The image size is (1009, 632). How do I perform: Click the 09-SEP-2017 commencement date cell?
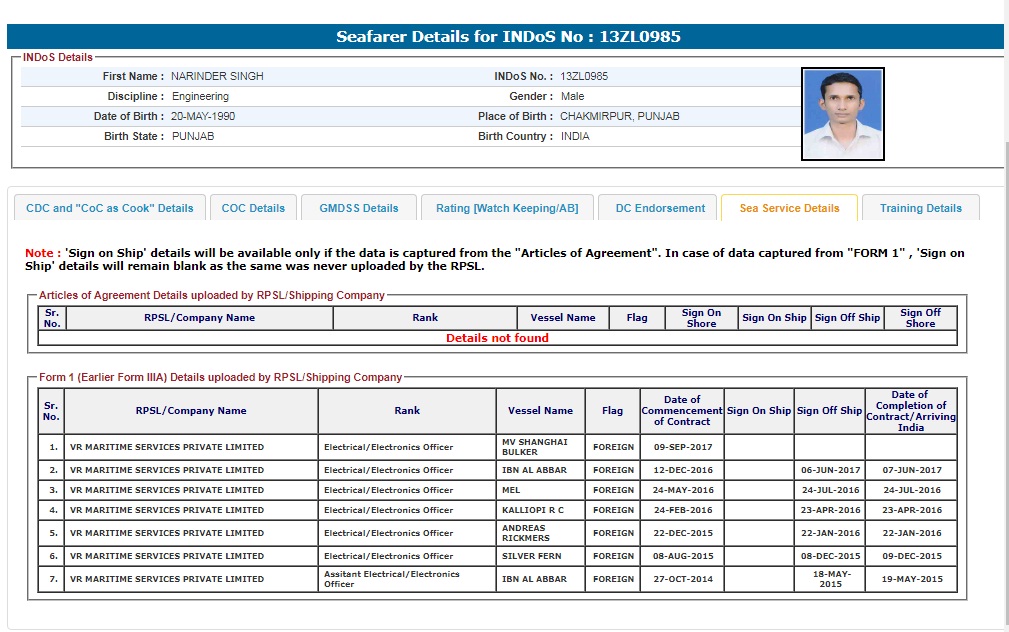click(x=683, y=447)
